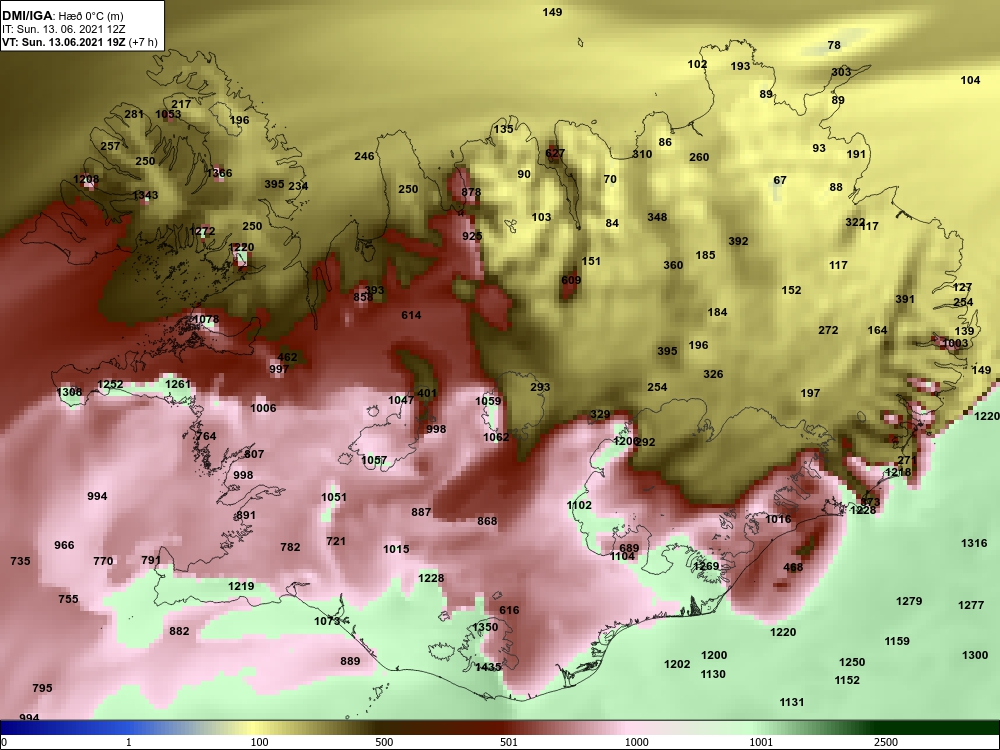Click the map value '1202'
The width and height of the screenshot is (1000, 750).
pyautogui.click(x=677, y=665)
